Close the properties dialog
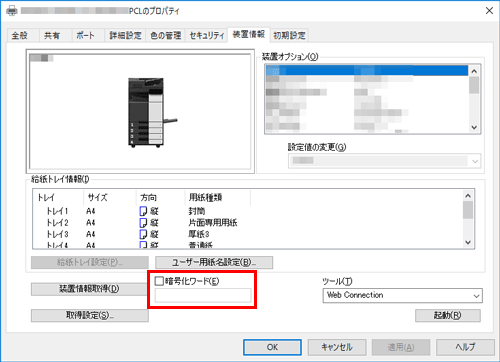Screen dimensions: 500x362 tap(489, 11)
